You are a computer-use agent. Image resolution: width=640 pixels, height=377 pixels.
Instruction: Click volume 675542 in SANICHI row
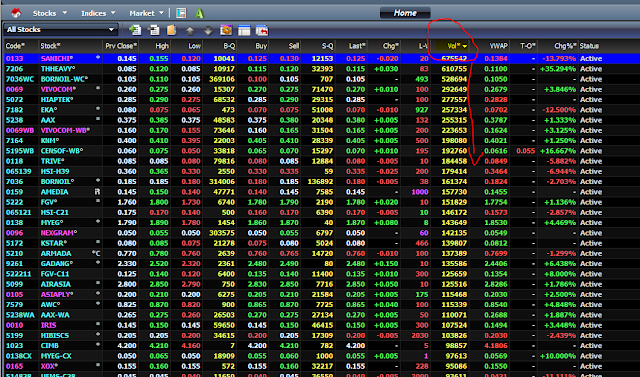(454, 58)
